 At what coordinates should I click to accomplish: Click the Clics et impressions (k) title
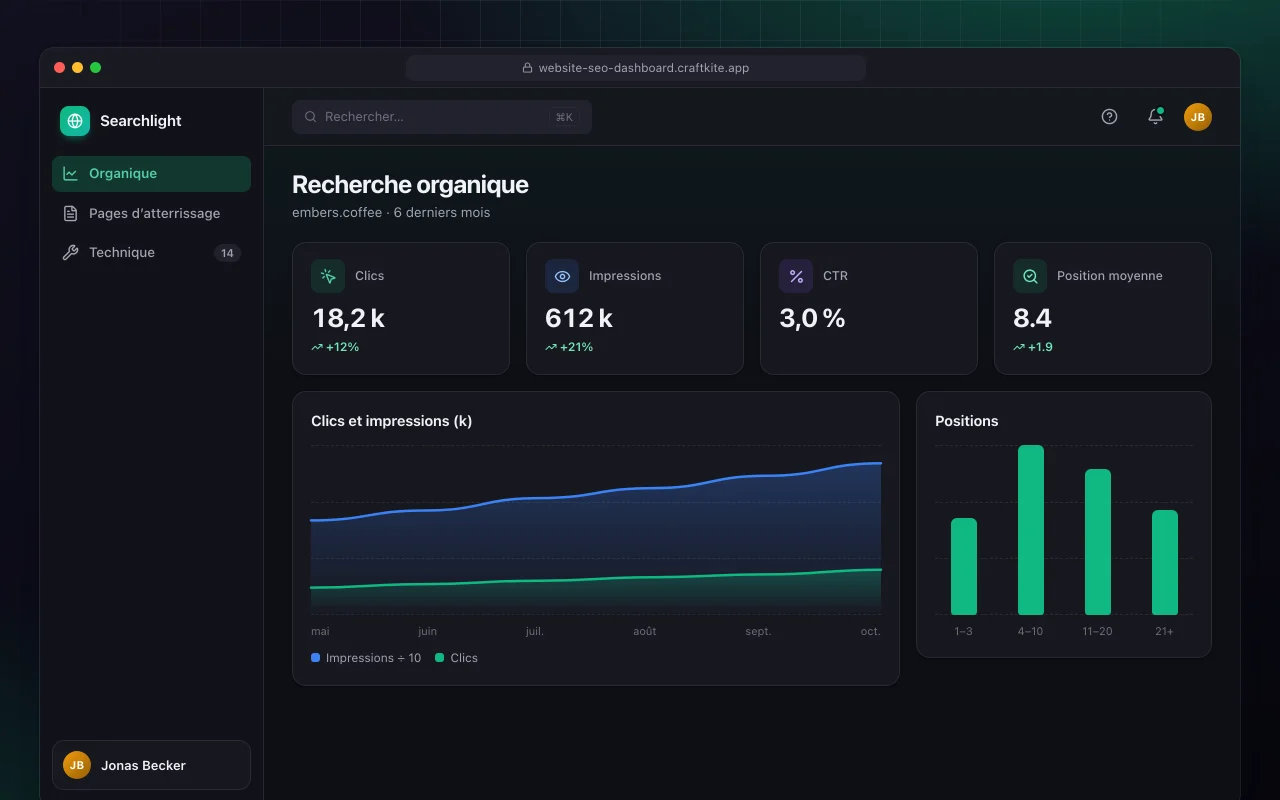click(392, 421)
